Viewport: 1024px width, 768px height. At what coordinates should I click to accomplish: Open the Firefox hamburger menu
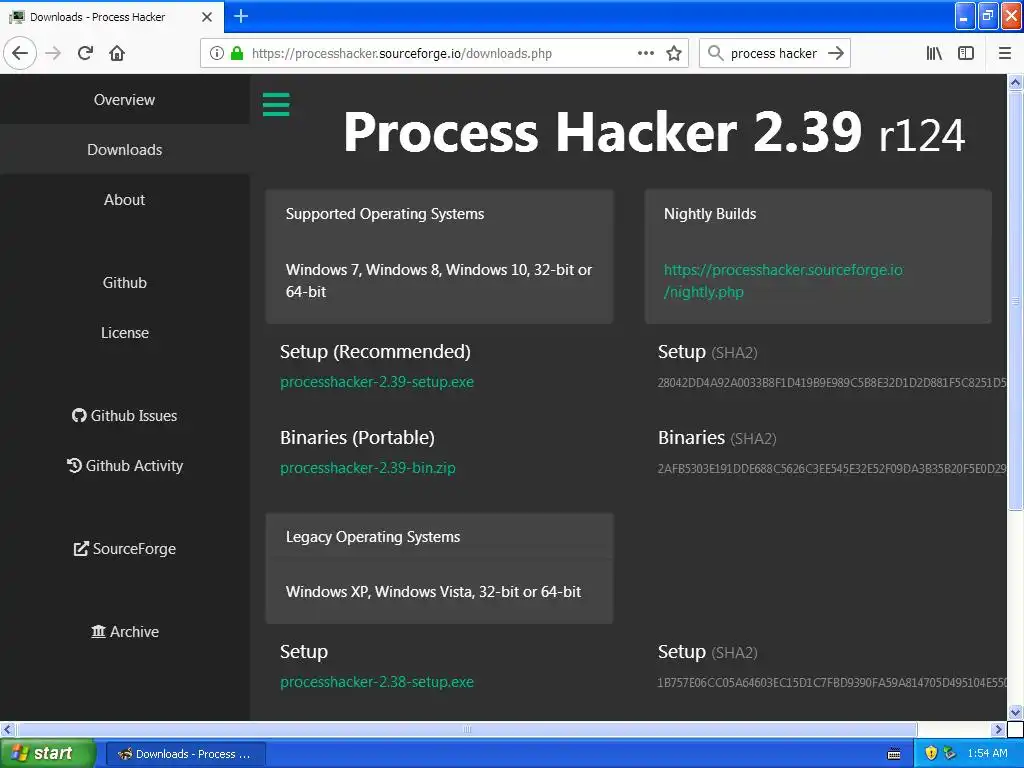pos(1005,53)
